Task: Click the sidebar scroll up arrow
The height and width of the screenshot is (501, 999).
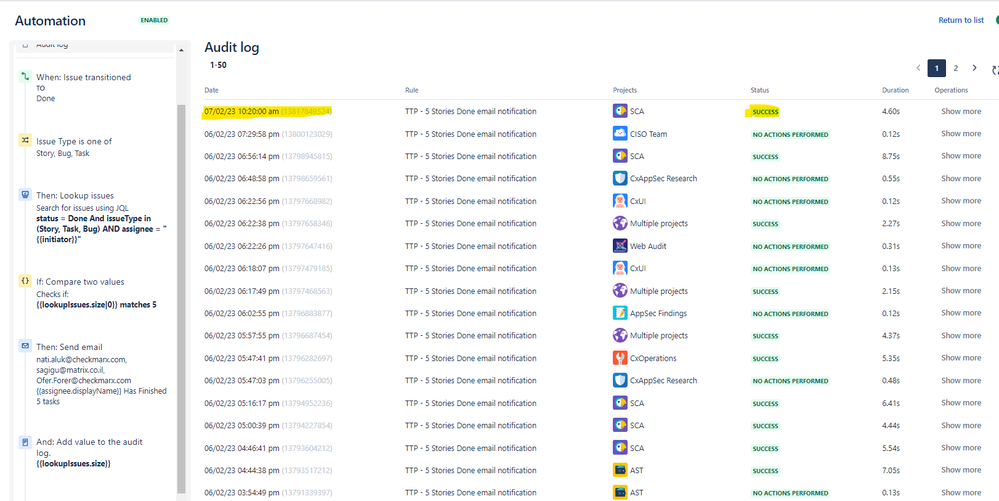Action: [x=182, y=50]
